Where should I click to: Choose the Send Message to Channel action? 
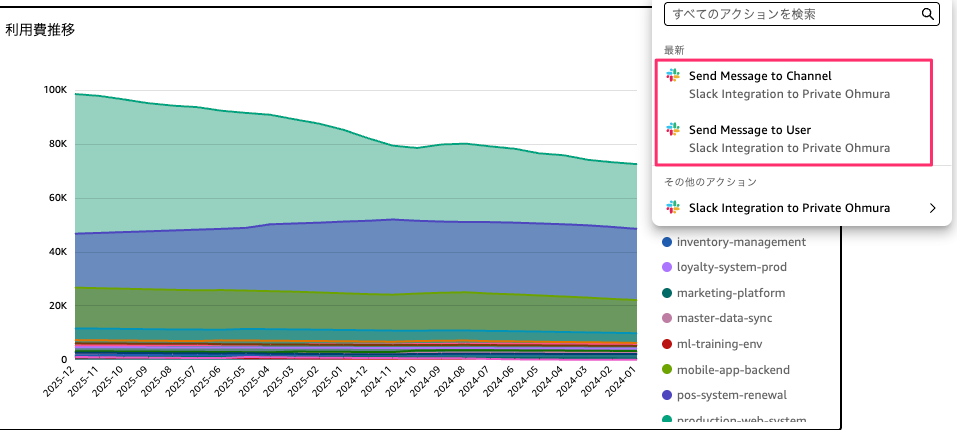[760, 76]
